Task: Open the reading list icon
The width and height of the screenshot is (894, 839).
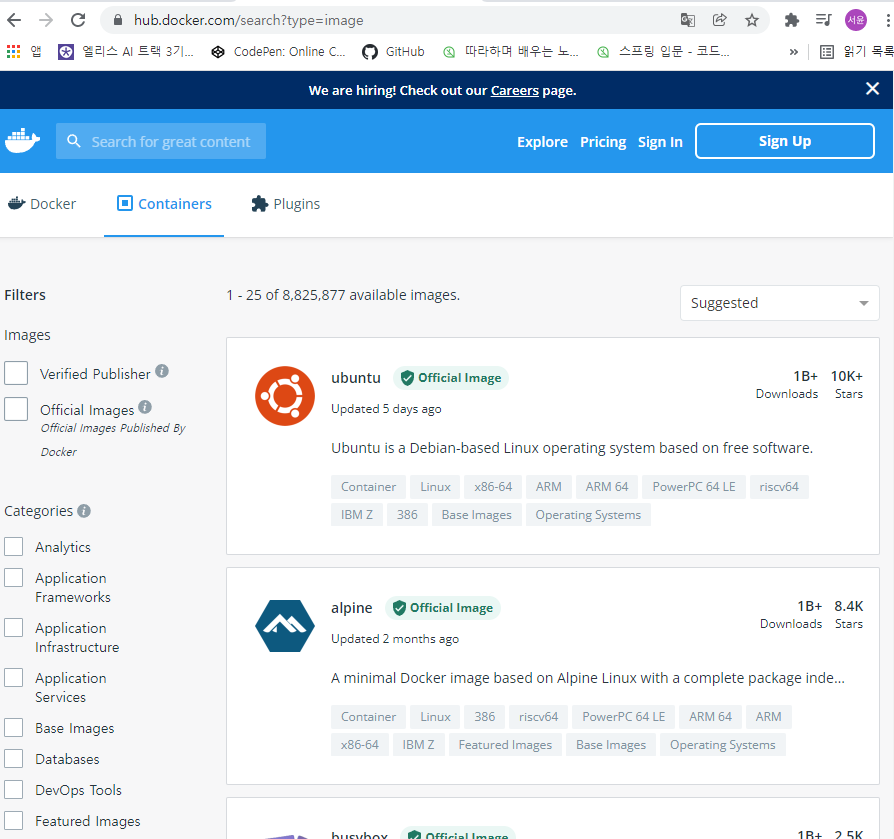Action: [x=827, y=52]
